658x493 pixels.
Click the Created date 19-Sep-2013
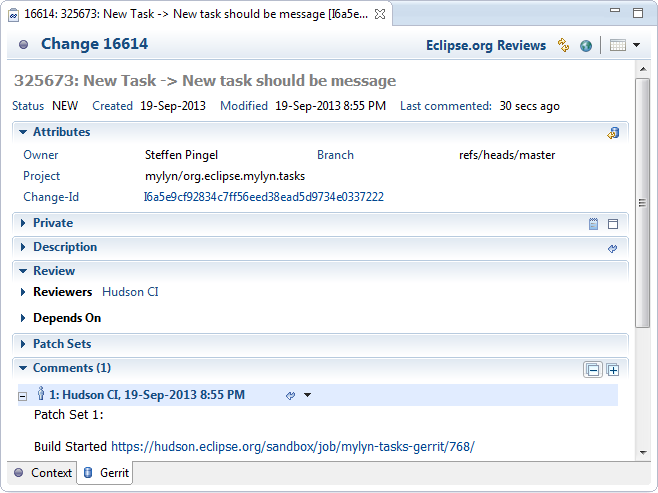[x=173, y=106]
